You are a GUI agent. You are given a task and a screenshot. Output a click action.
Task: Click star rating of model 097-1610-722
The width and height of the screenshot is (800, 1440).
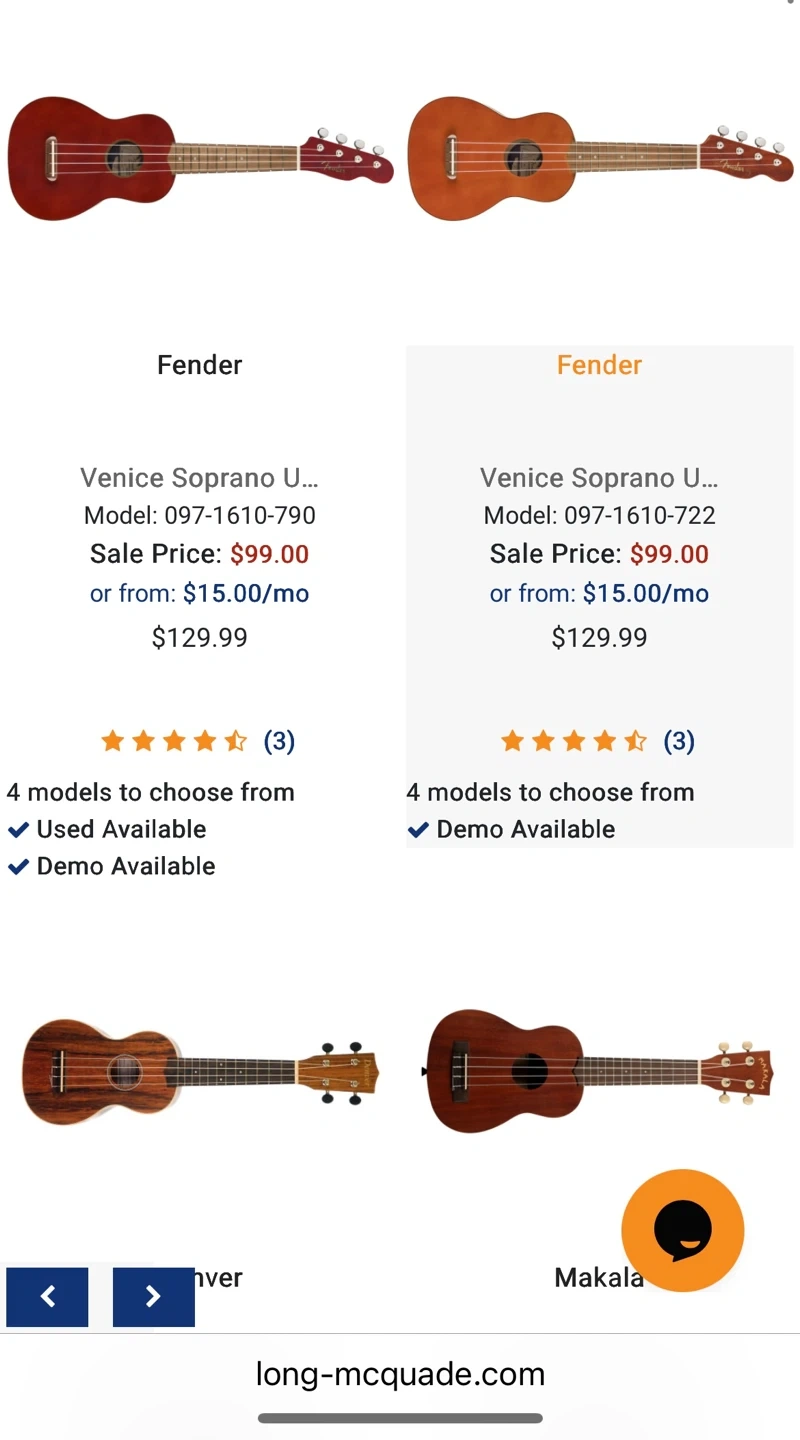click(x=573, y=741)
